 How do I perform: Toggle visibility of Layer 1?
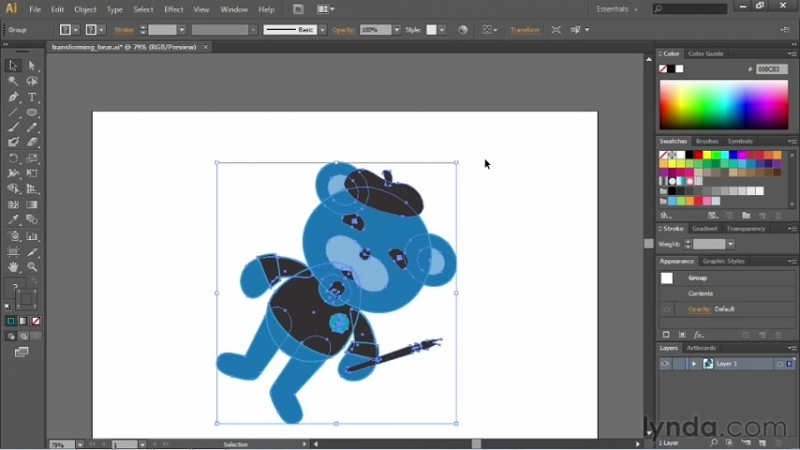tap(664, 364)
